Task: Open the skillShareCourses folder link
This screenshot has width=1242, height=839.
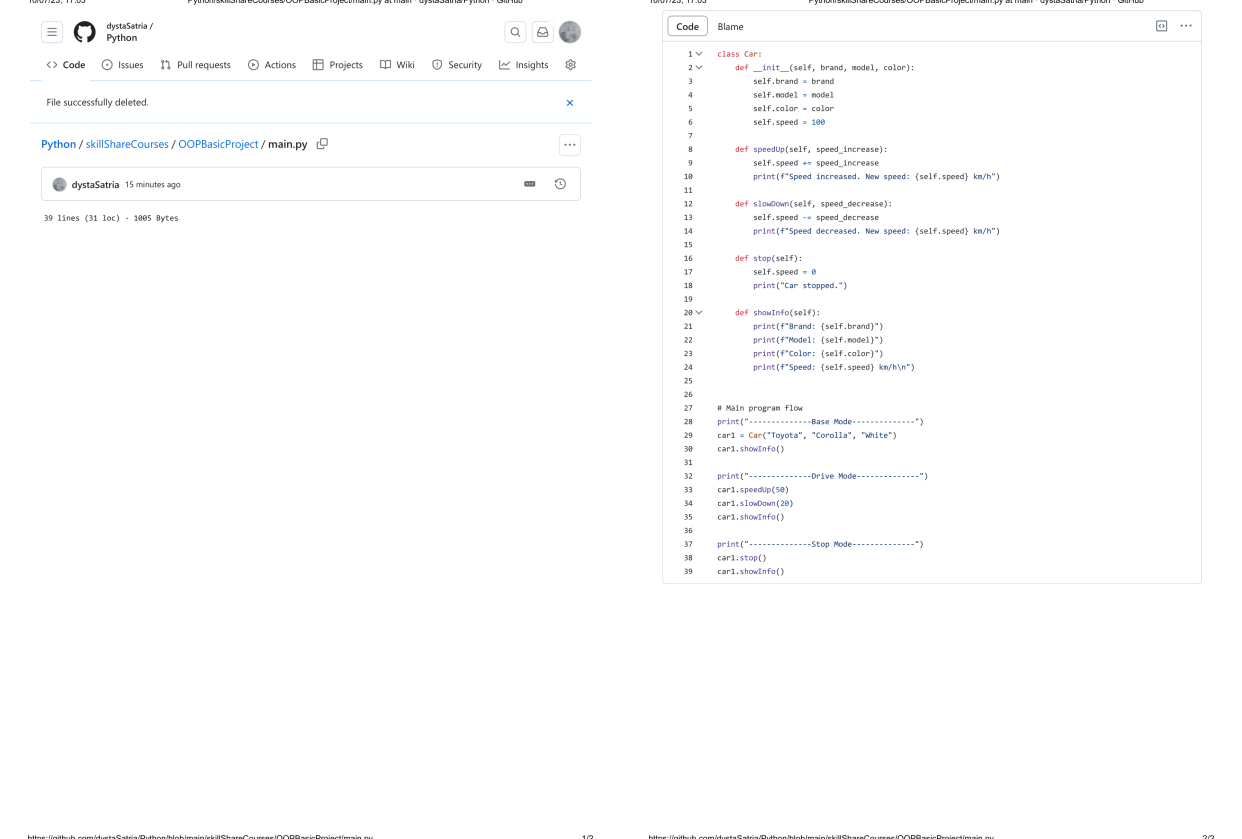Action: [x=128, y=144]
